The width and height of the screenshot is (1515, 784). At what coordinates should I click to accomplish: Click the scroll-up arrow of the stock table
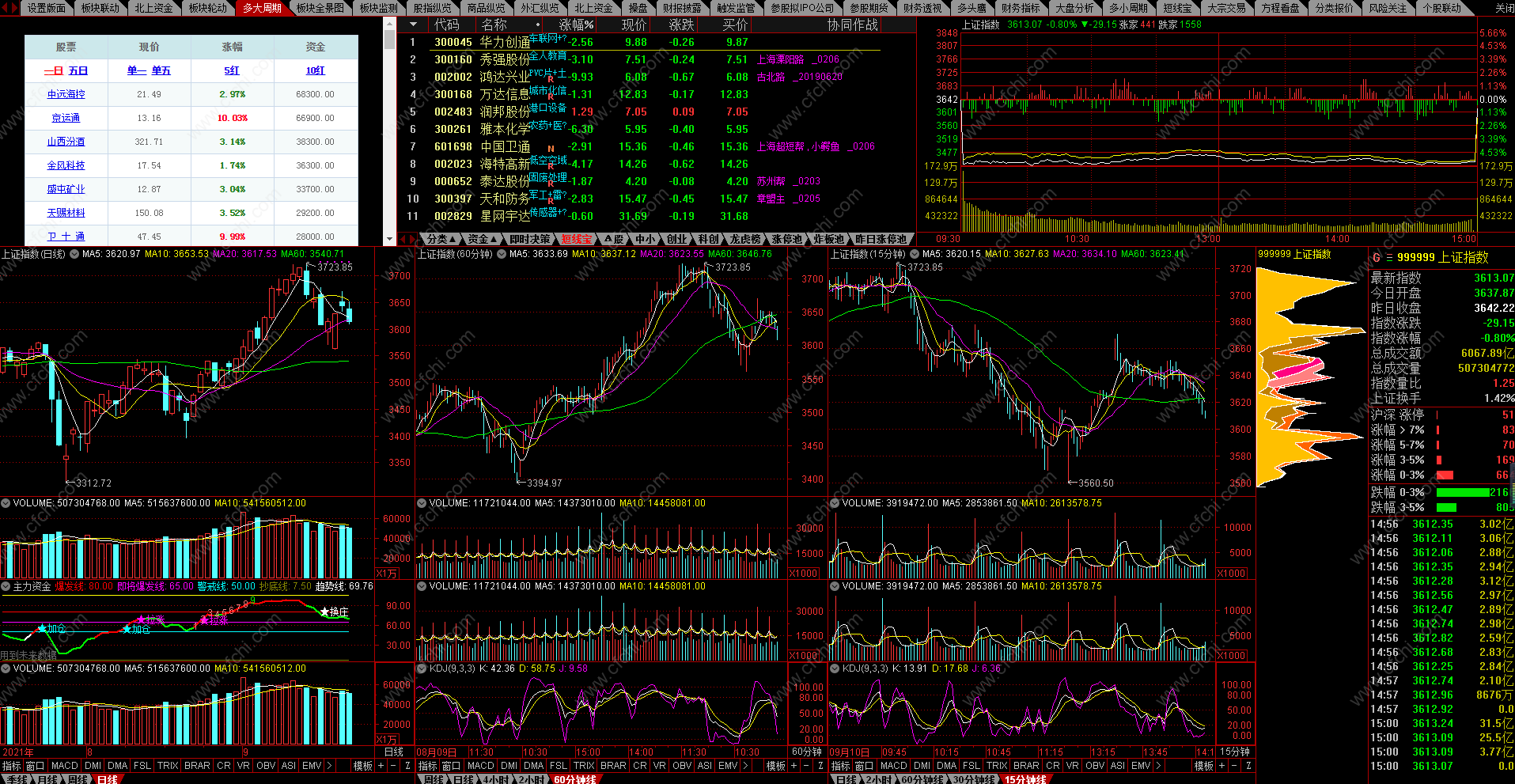pos(389,23)
